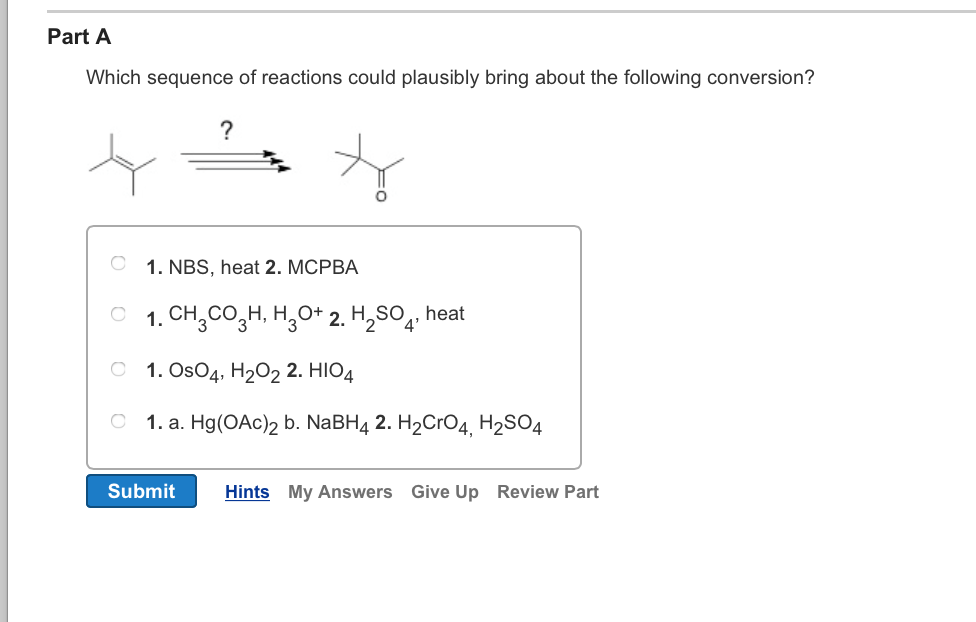Click the ketone product structure drawing
The width and height of the screenshot is (976, 622).
click(x=375, y=165)
